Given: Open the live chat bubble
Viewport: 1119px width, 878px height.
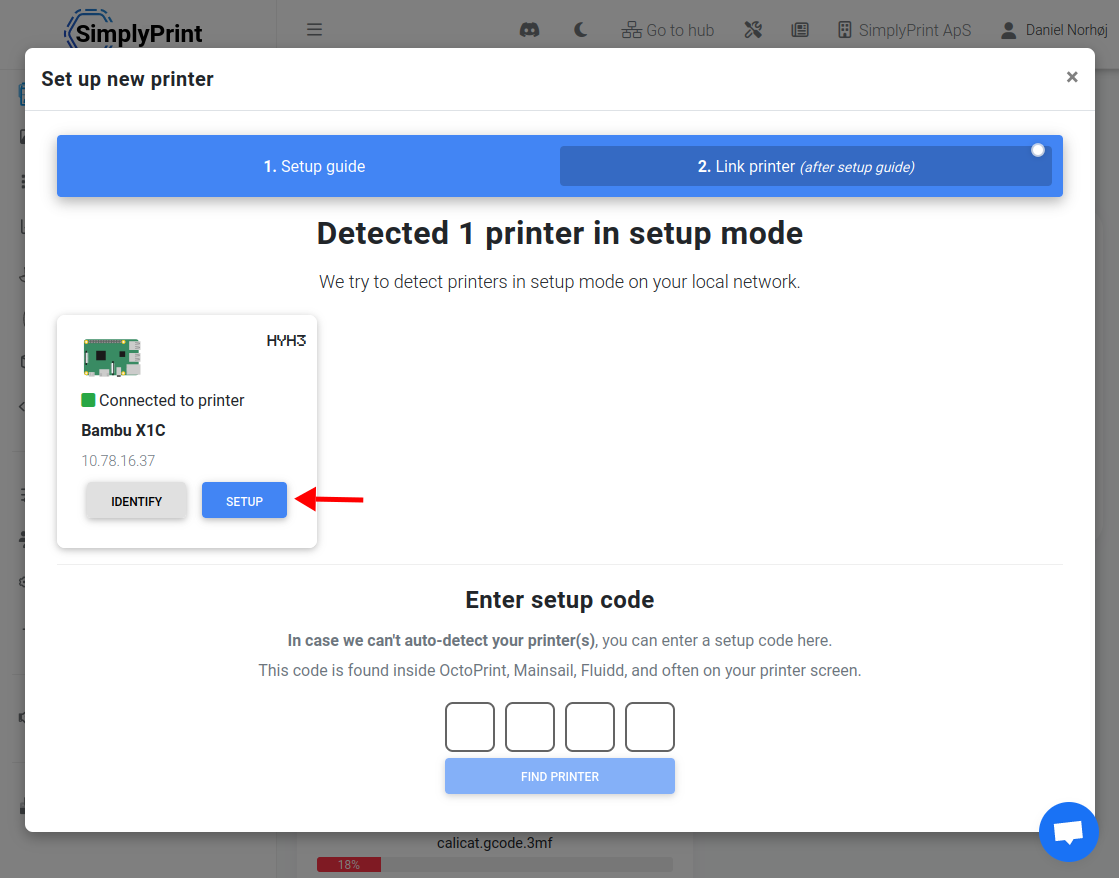Looking at the screenshot, I should click(x=1068, y=832).
